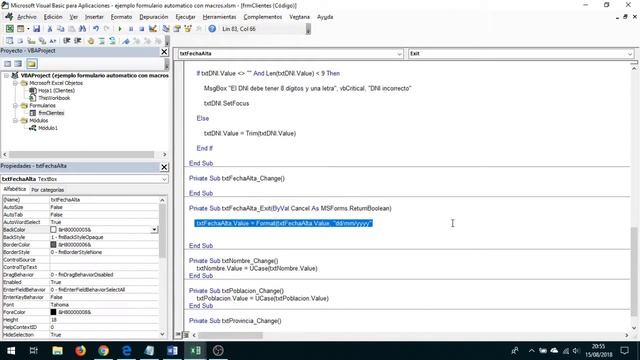640x360 pixels.
Task: Switch to Full Module View button
Action: [186, 335]
